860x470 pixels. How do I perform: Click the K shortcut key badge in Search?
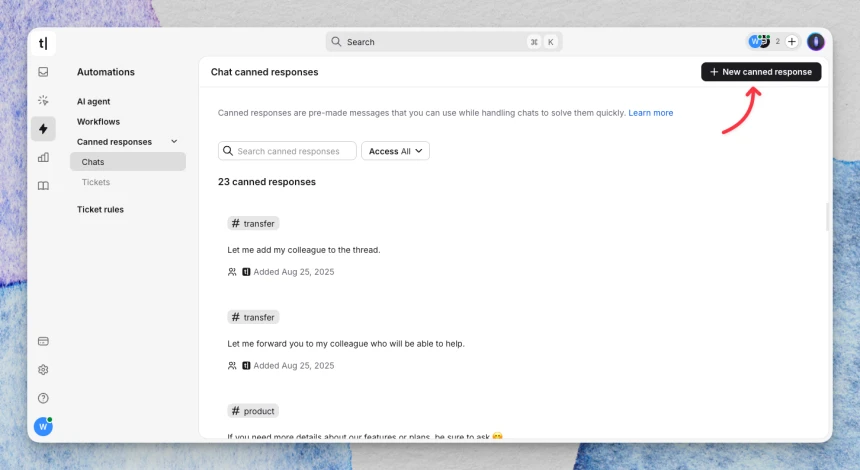click(x=551, y=42)
